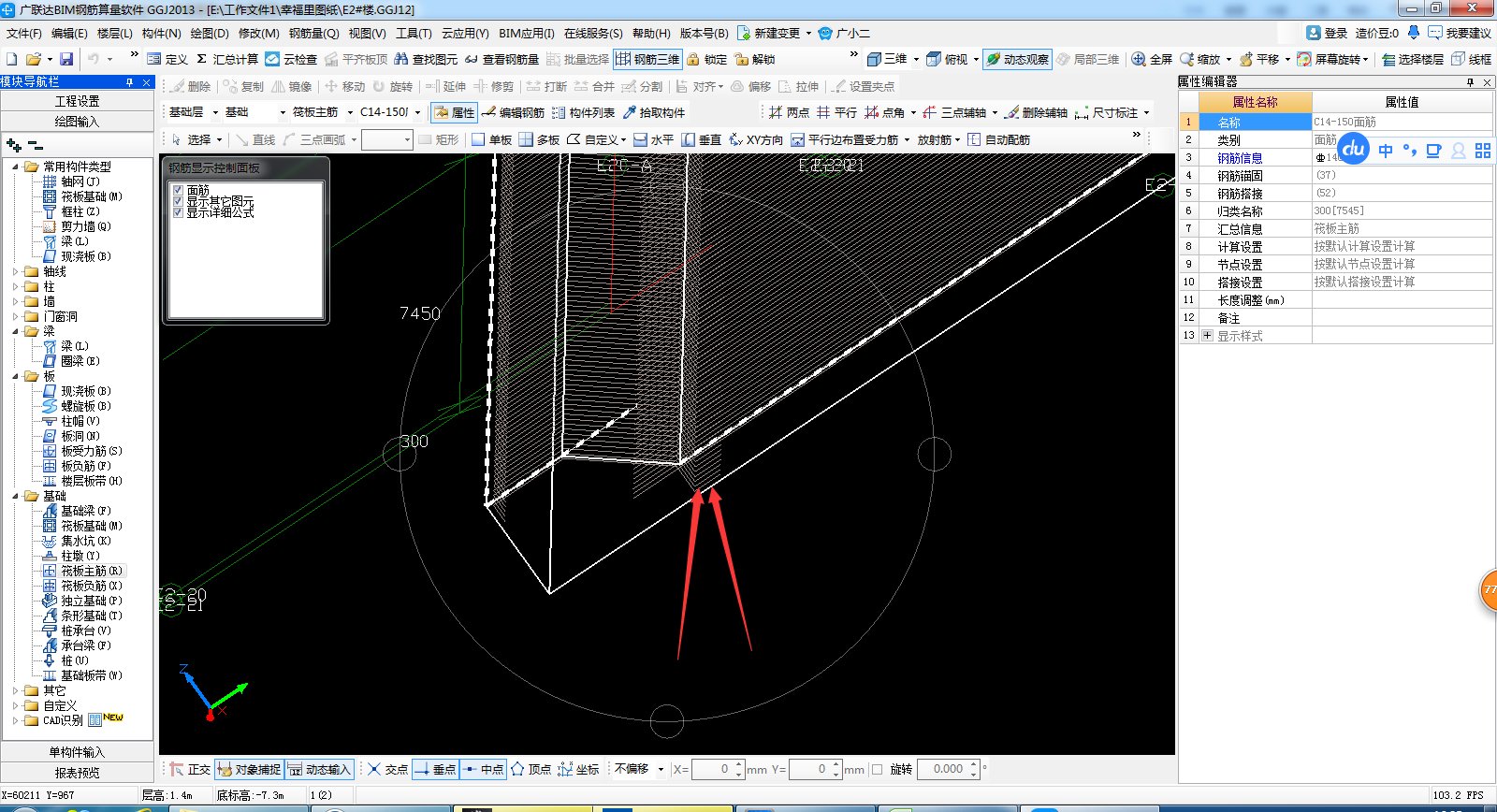1497x812 pixels.
Task: Click the 解锁 unlock tool
Action: click(x=755, y=59)
